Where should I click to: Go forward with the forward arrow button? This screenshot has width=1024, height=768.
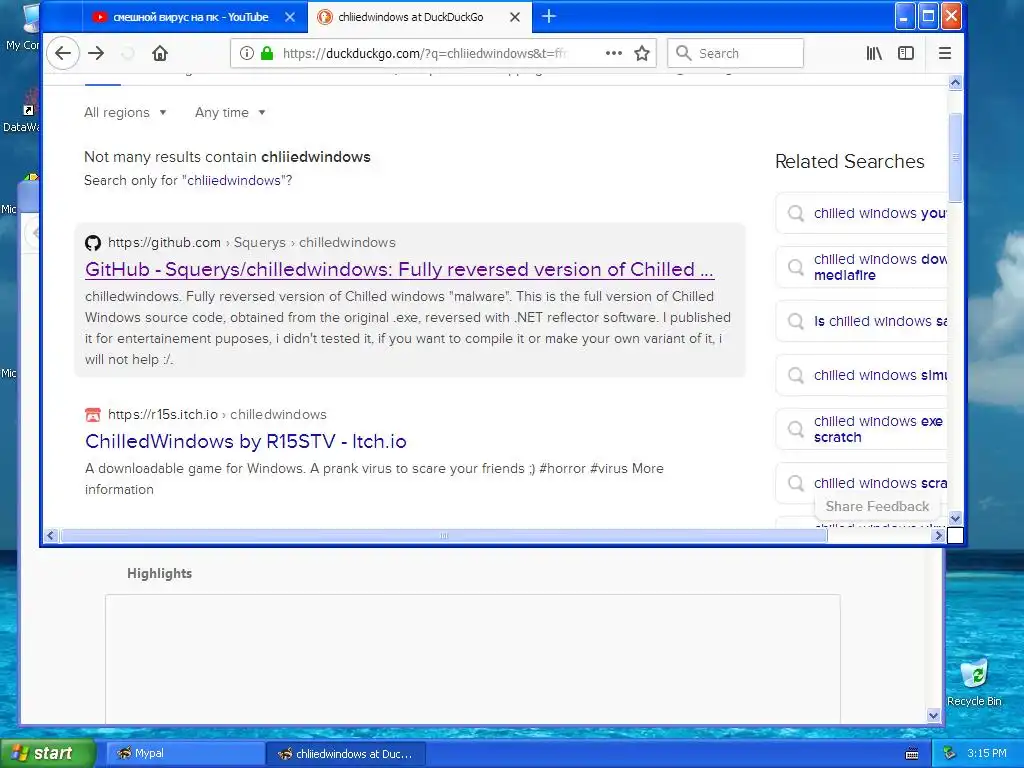96,53
